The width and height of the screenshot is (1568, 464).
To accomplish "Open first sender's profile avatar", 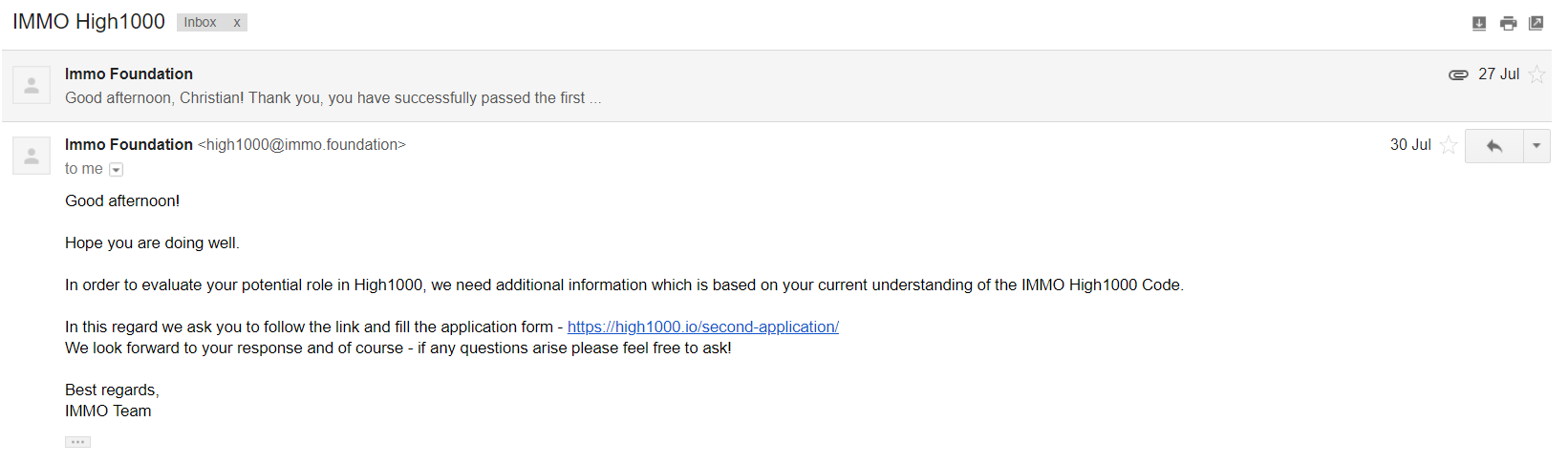I will (x=32, y=85).
